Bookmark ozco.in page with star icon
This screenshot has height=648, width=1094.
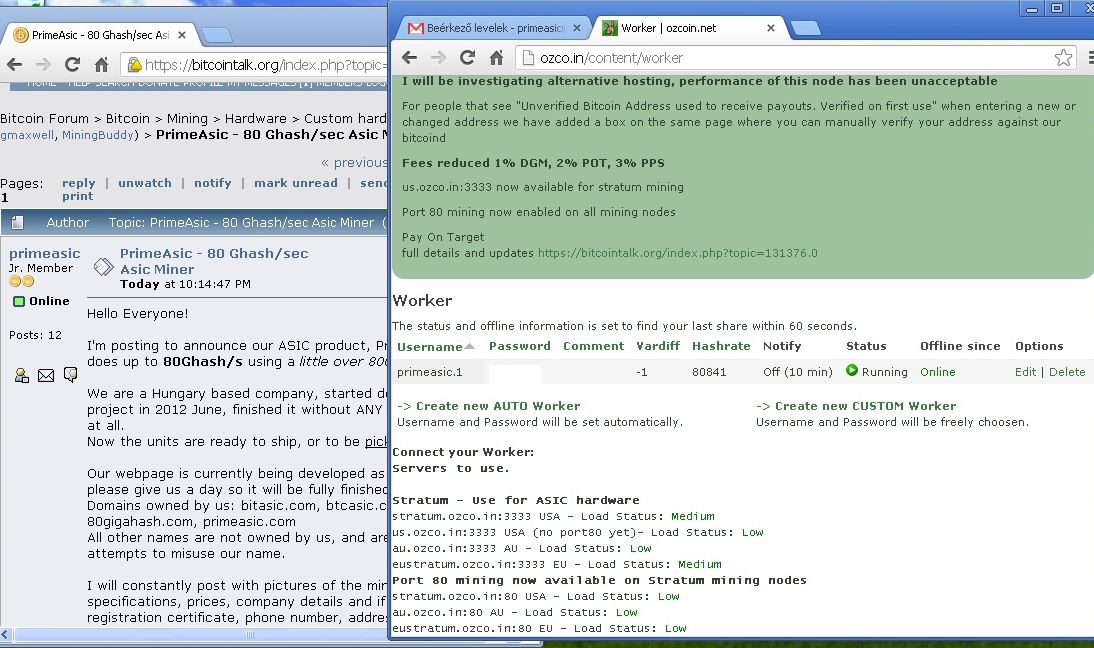[x=1063, y=58]
